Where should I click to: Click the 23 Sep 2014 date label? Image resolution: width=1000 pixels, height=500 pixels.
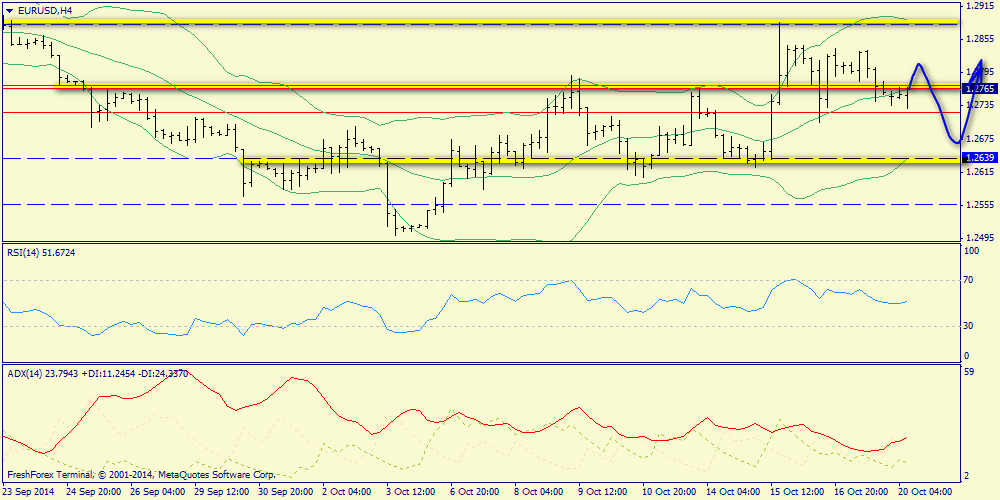click(29, 492)
